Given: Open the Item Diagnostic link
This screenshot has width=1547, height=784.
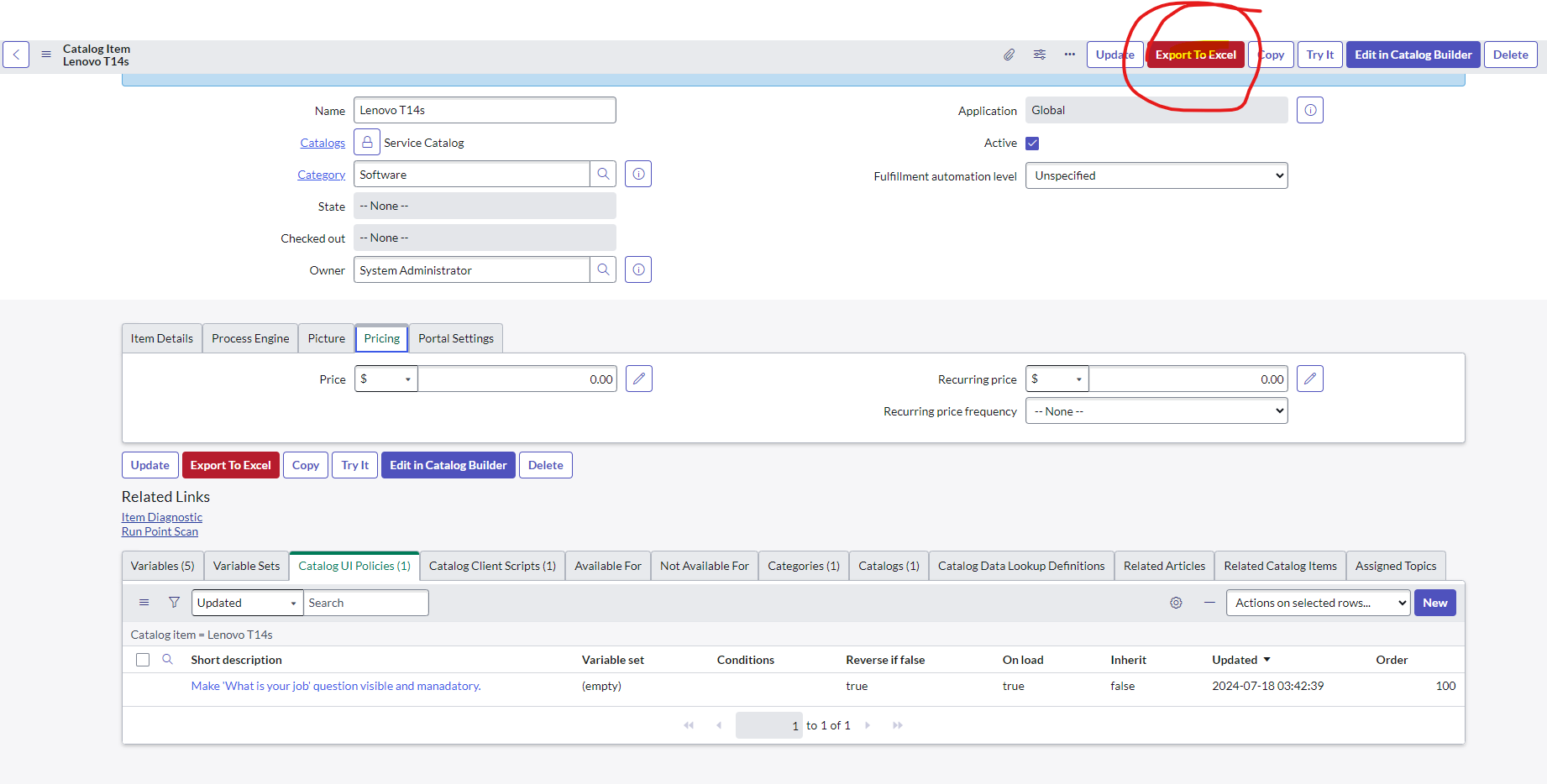Looking at the screenshot, I should coord(162,517).
